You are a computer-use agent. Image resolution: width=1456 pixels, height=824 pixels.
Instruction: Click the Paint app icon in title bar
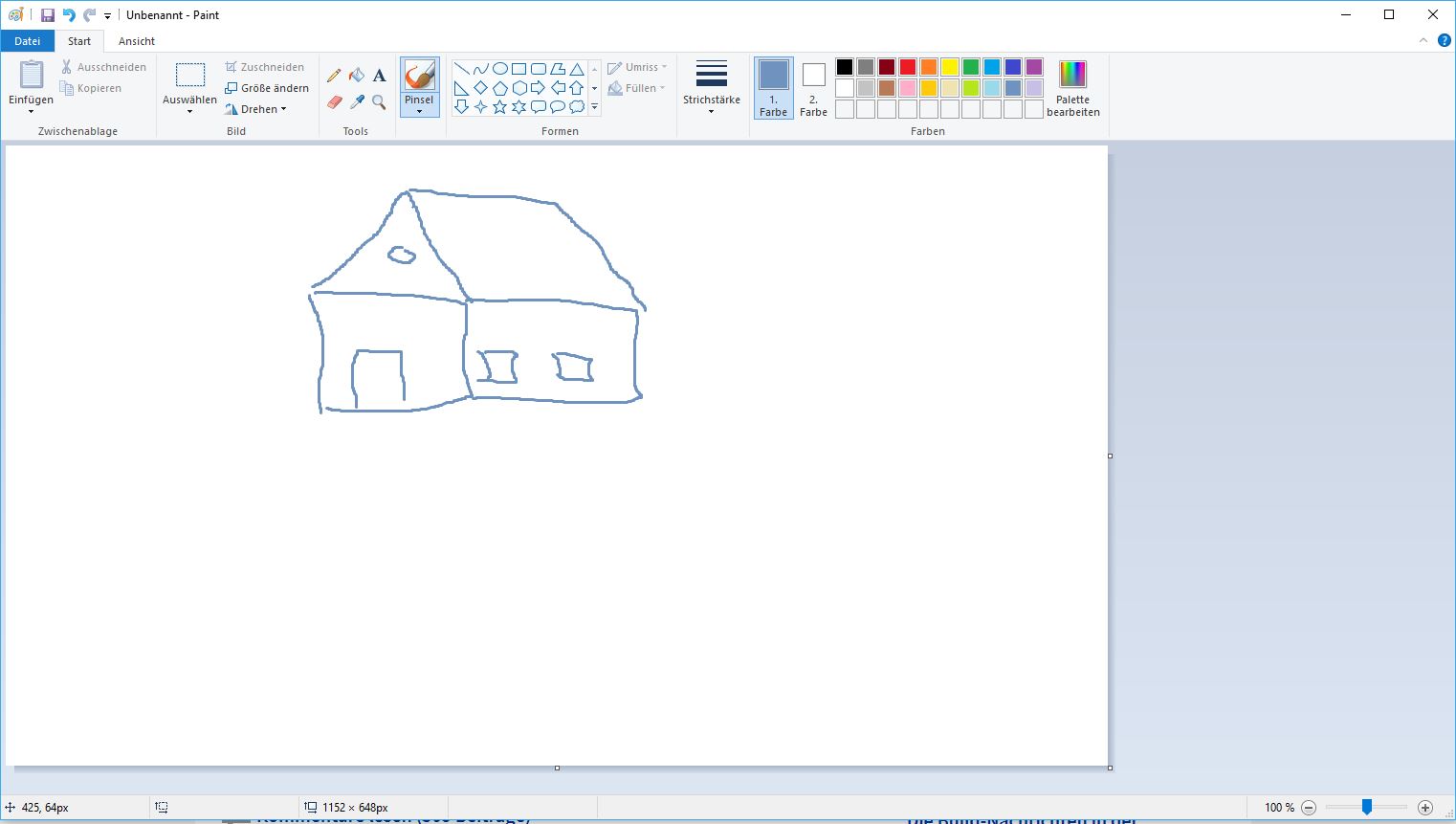(15, 15)
